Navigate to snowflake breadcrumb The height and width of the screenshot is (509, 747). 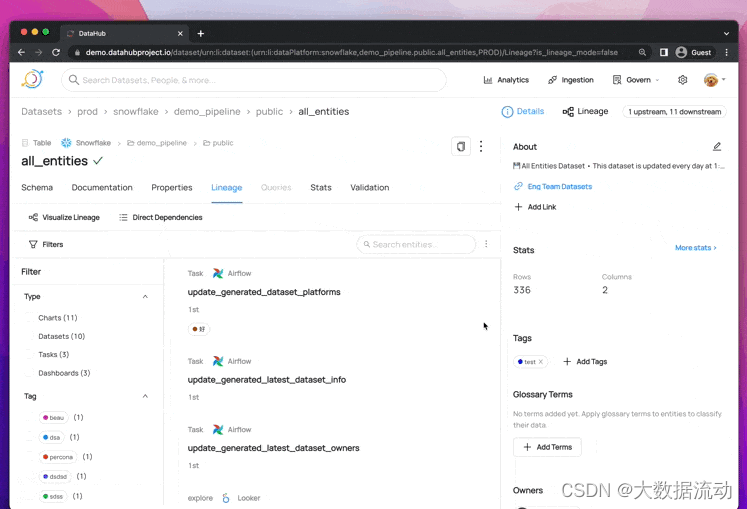click(136, 112)
